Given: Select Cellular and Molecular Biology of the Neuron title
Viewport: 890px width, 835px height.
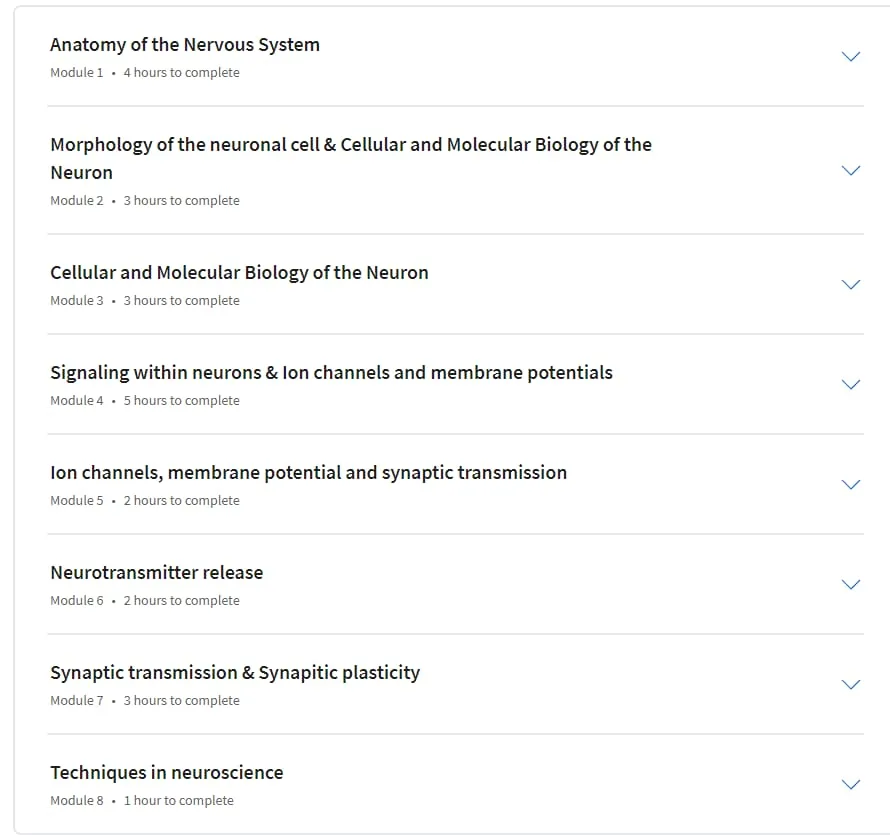Looking at the screenshot, I should coord(239,273).
